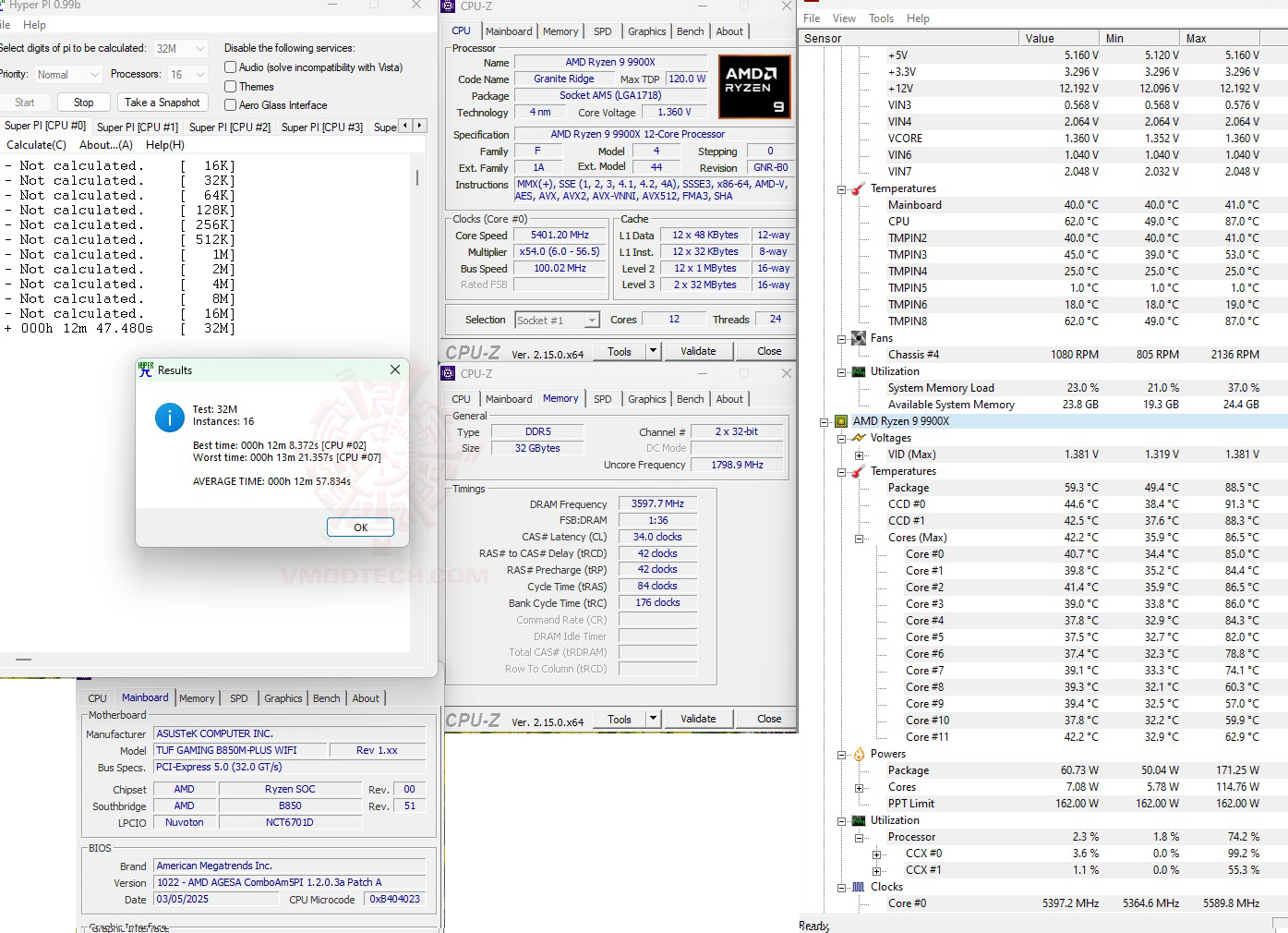Click the Tools button in the CPU-Z CPU window
This screenshot has height=933, width=1288.
[620, 351]
